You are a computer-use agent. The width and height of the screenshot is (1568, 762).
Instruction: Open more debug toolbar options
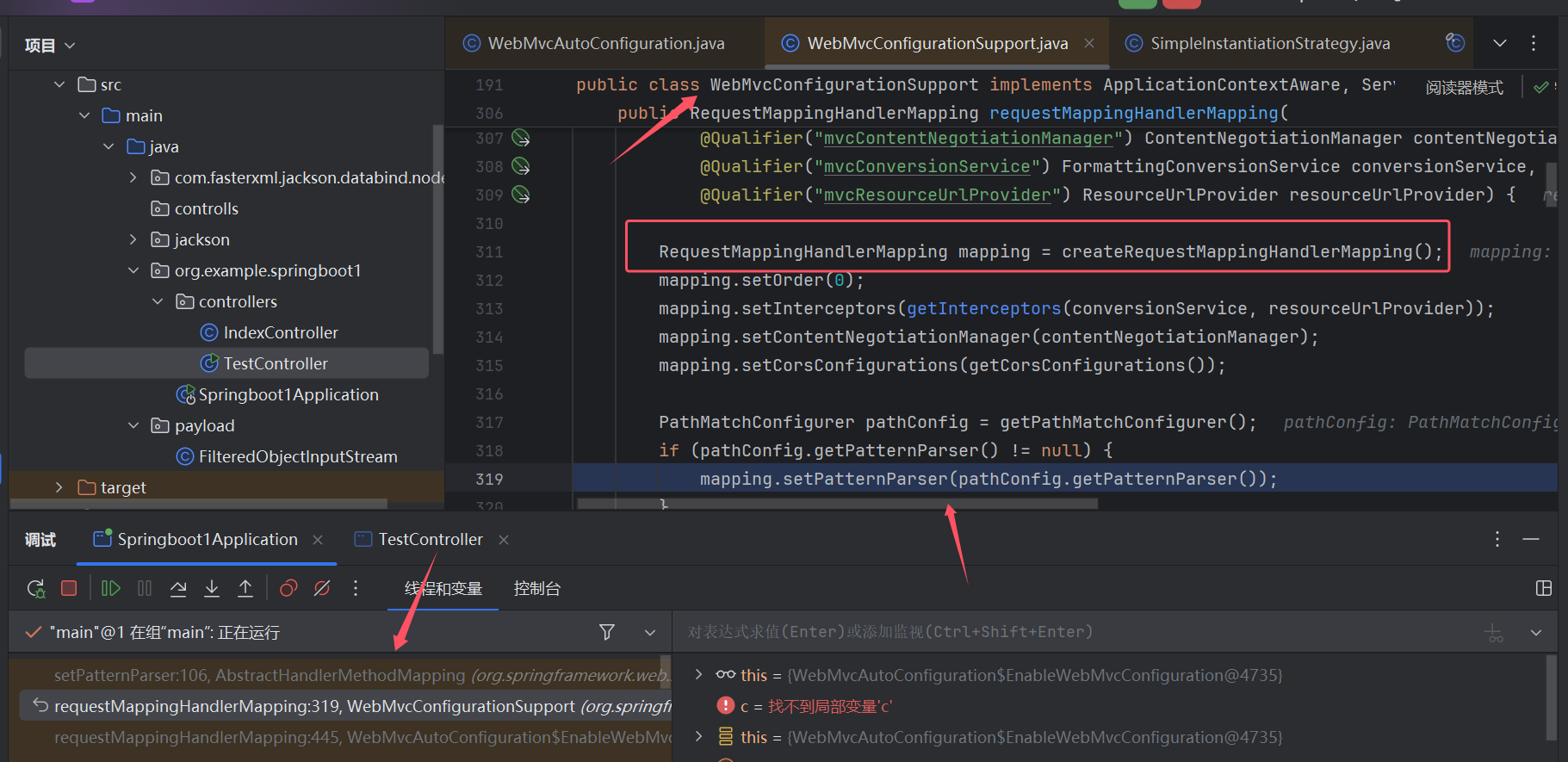point(356,588)
